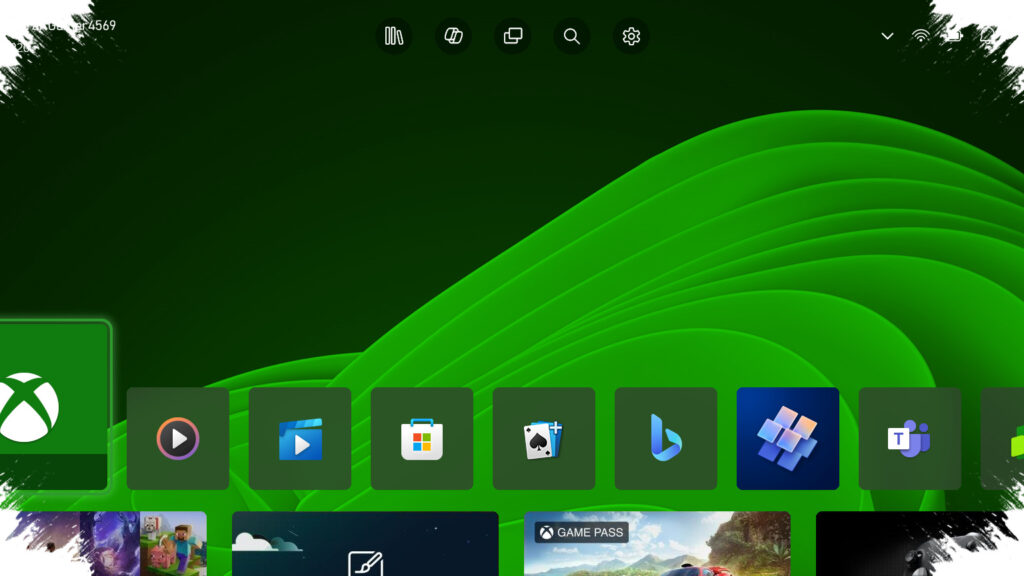The width and height of the screenshot is (1024, 576).
Task: Open the blue Windows 365 tile
Action: (788, 438)
